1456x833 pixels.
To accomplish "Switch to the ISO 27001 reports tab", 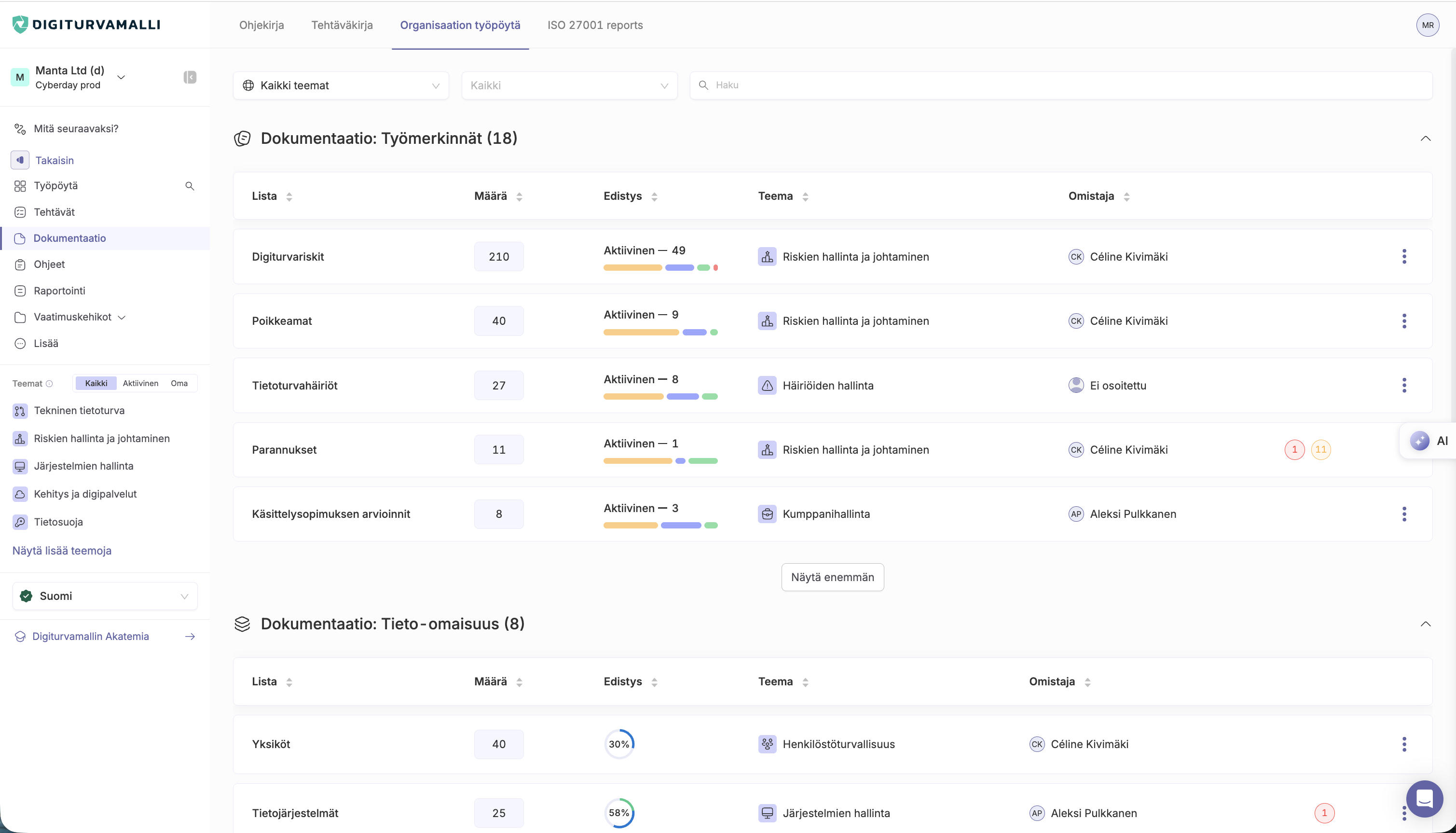I will (595, 25).
